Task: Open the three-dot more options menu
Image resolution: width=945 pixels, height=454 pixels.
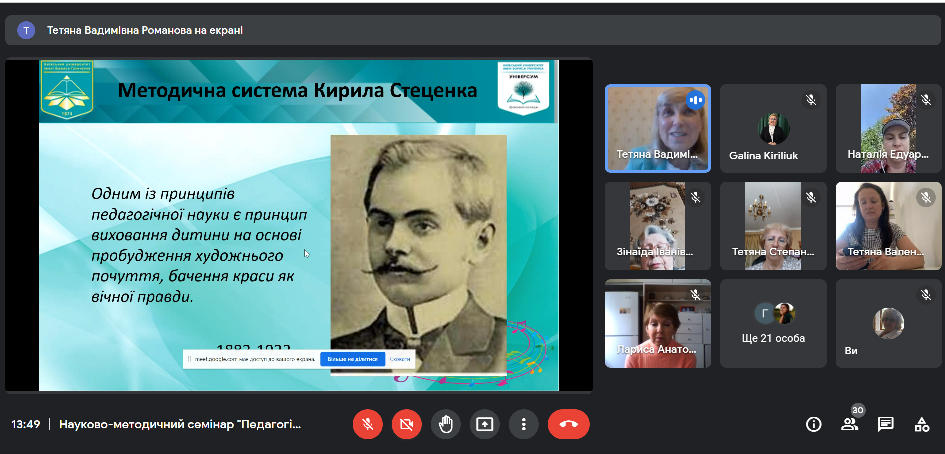Action: pos(523,424)
